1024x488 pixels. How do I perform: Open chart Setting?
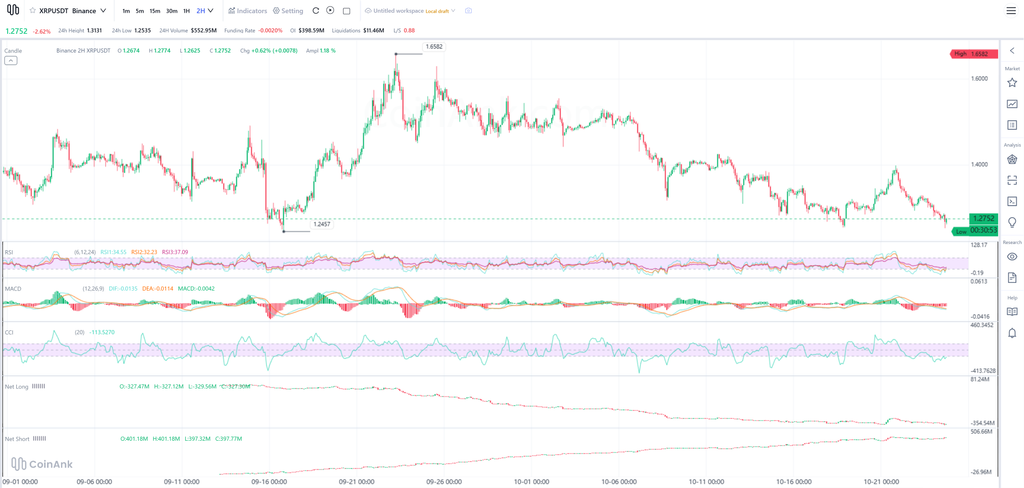pos(288,10)
